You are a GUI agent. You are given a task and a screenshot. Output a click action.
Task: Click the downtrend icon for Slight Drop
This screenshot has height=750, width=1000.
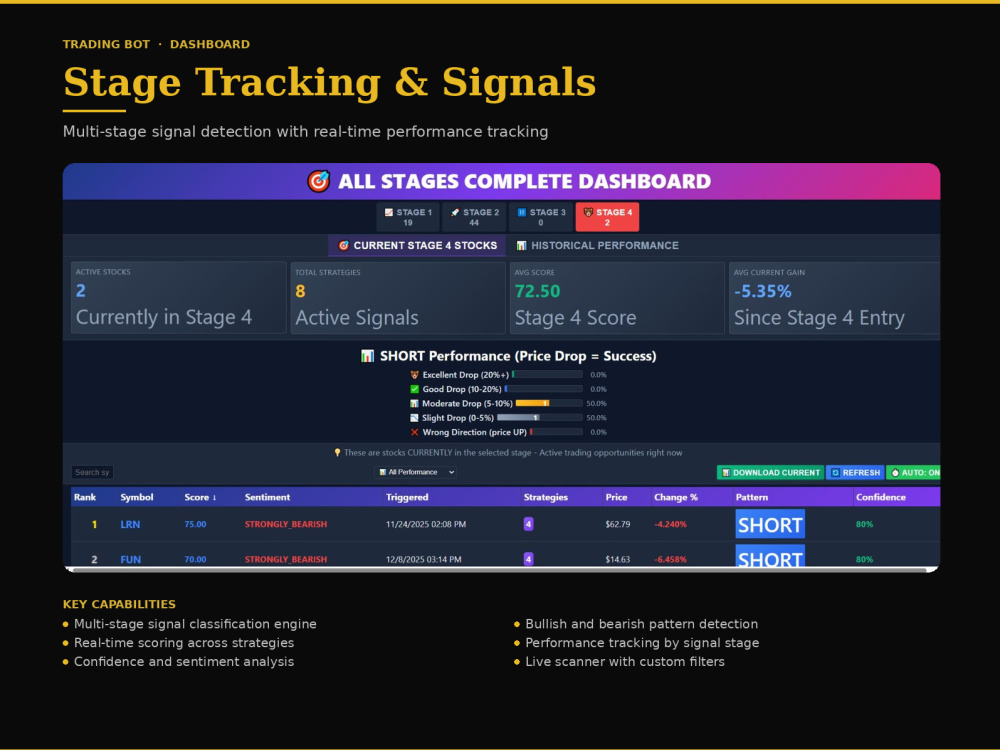point(415,418)
